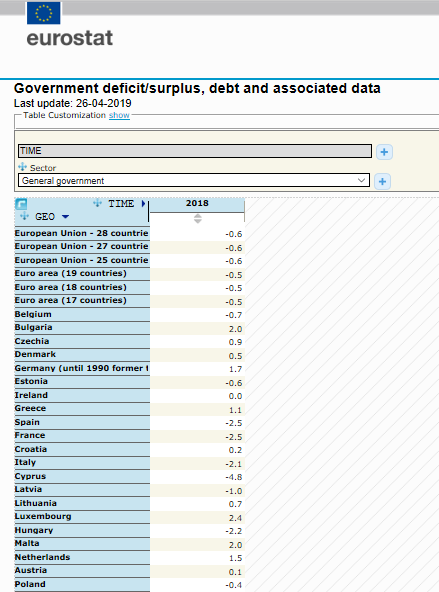Image resolution: width=439 pixels, height=592 pixels.
Task: Click the eurostat wordmark text
Action: click(70, 38)
